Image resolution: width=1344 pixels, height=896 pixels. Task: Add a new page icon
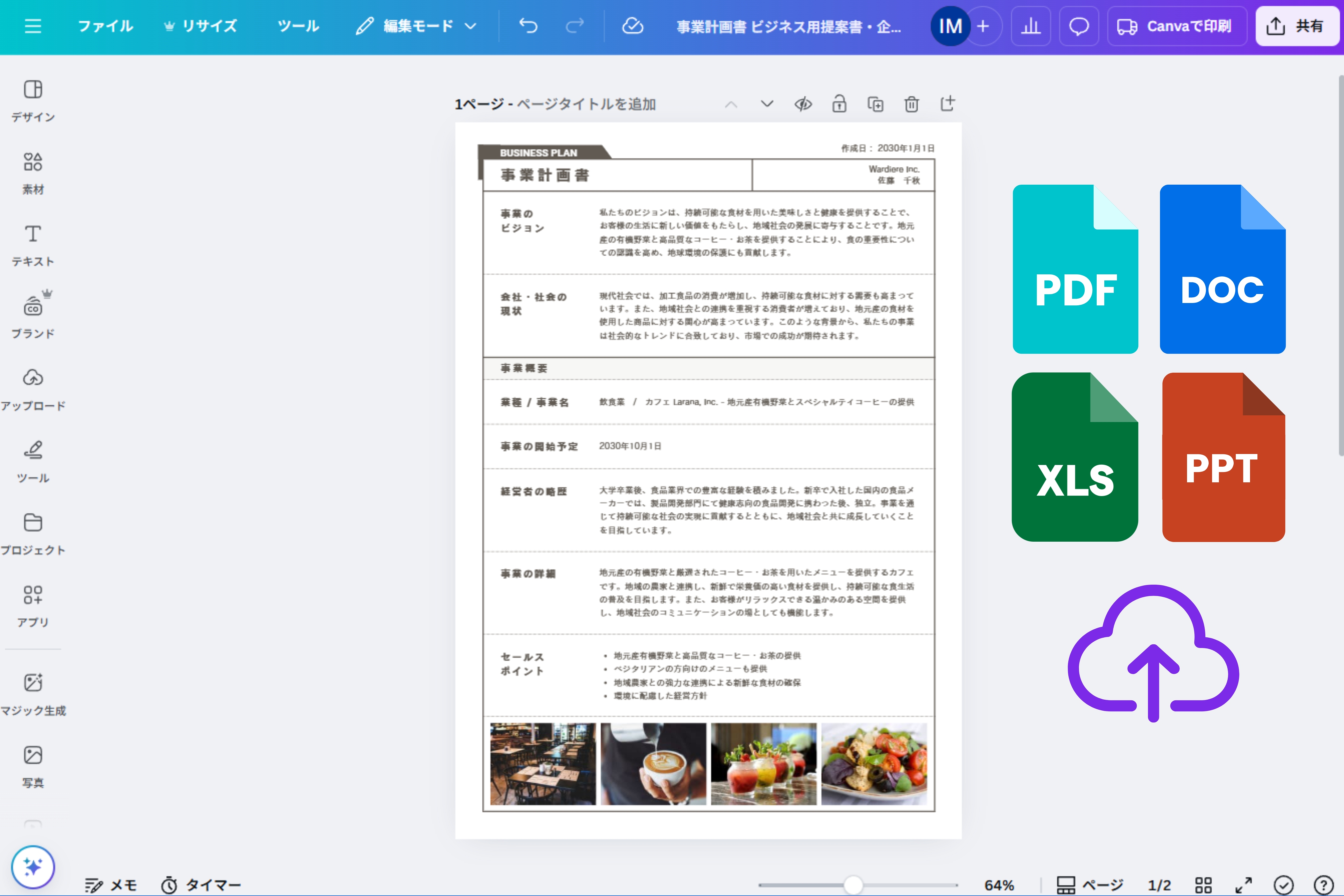point(947,103)
